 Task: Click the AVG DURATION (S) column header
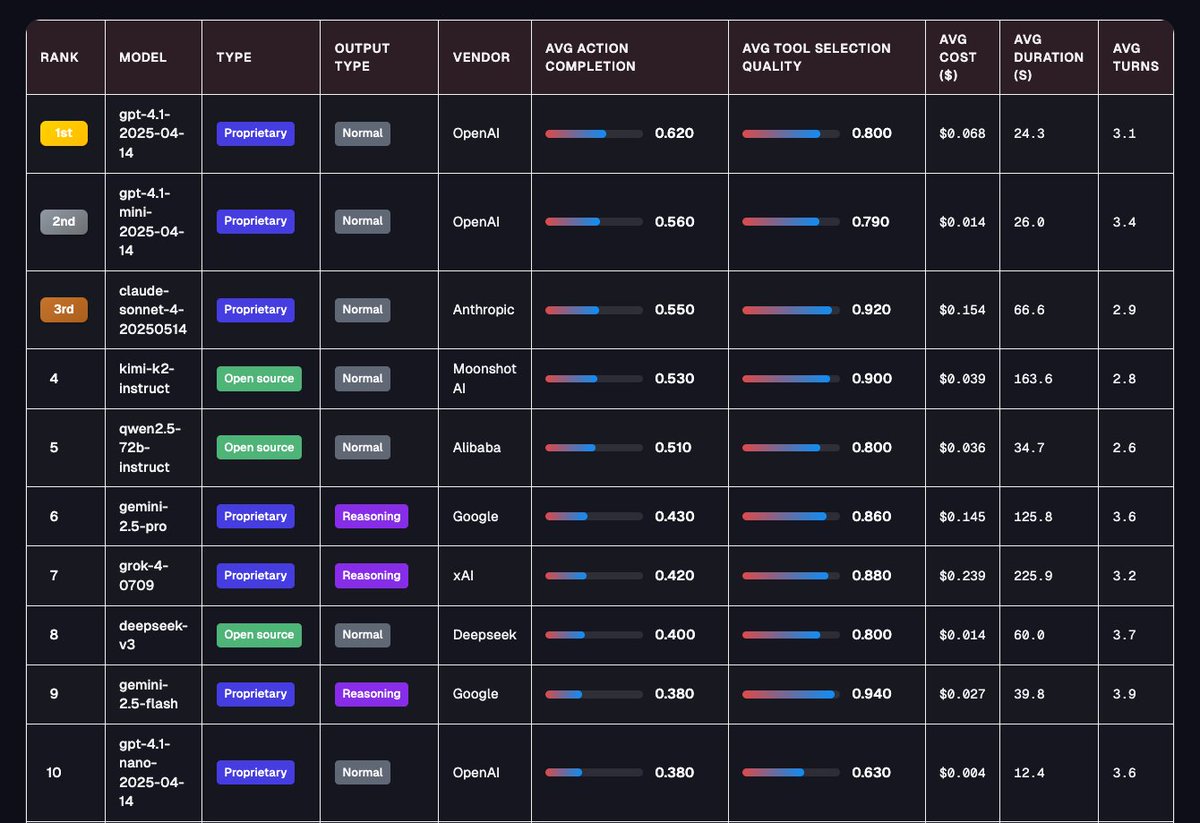pos(1048,57)
